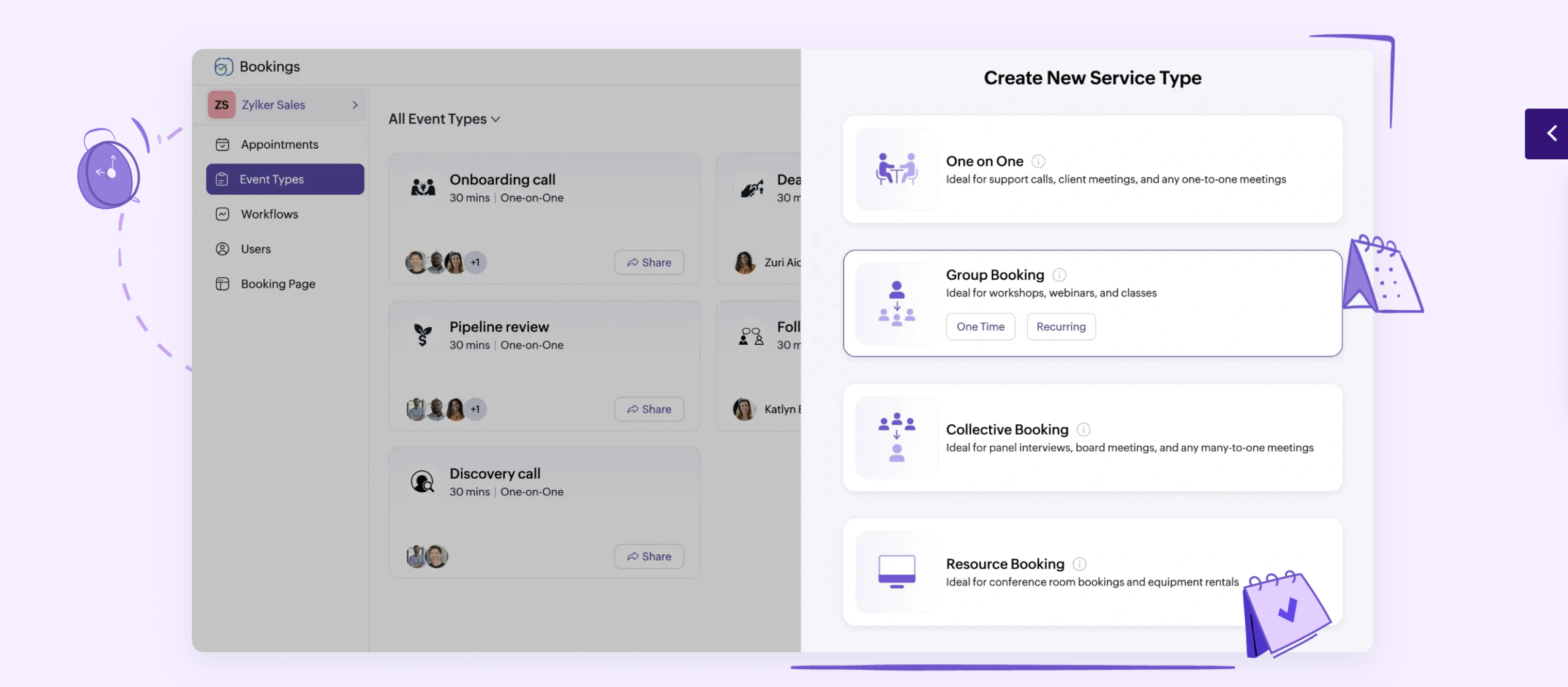Click Katlyn's avatar on the Foll card

pos(745,409)
